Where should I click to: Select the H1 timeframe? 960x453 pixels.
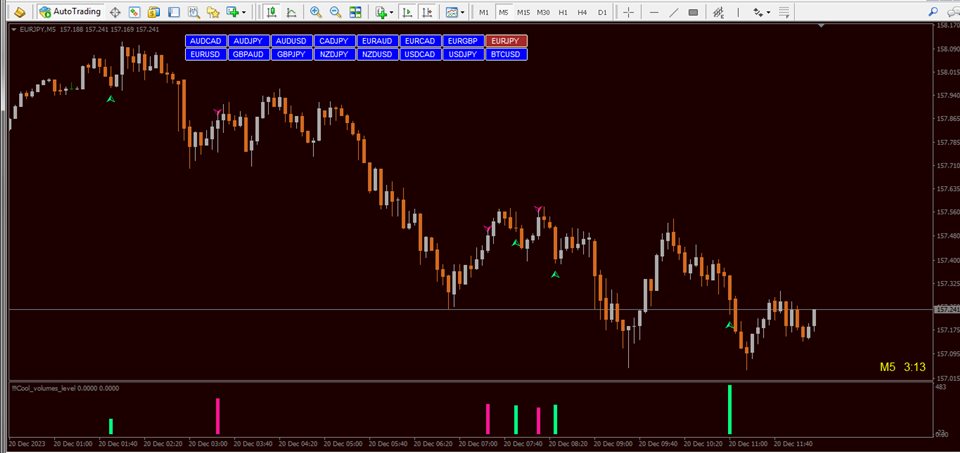click(563, 12)
